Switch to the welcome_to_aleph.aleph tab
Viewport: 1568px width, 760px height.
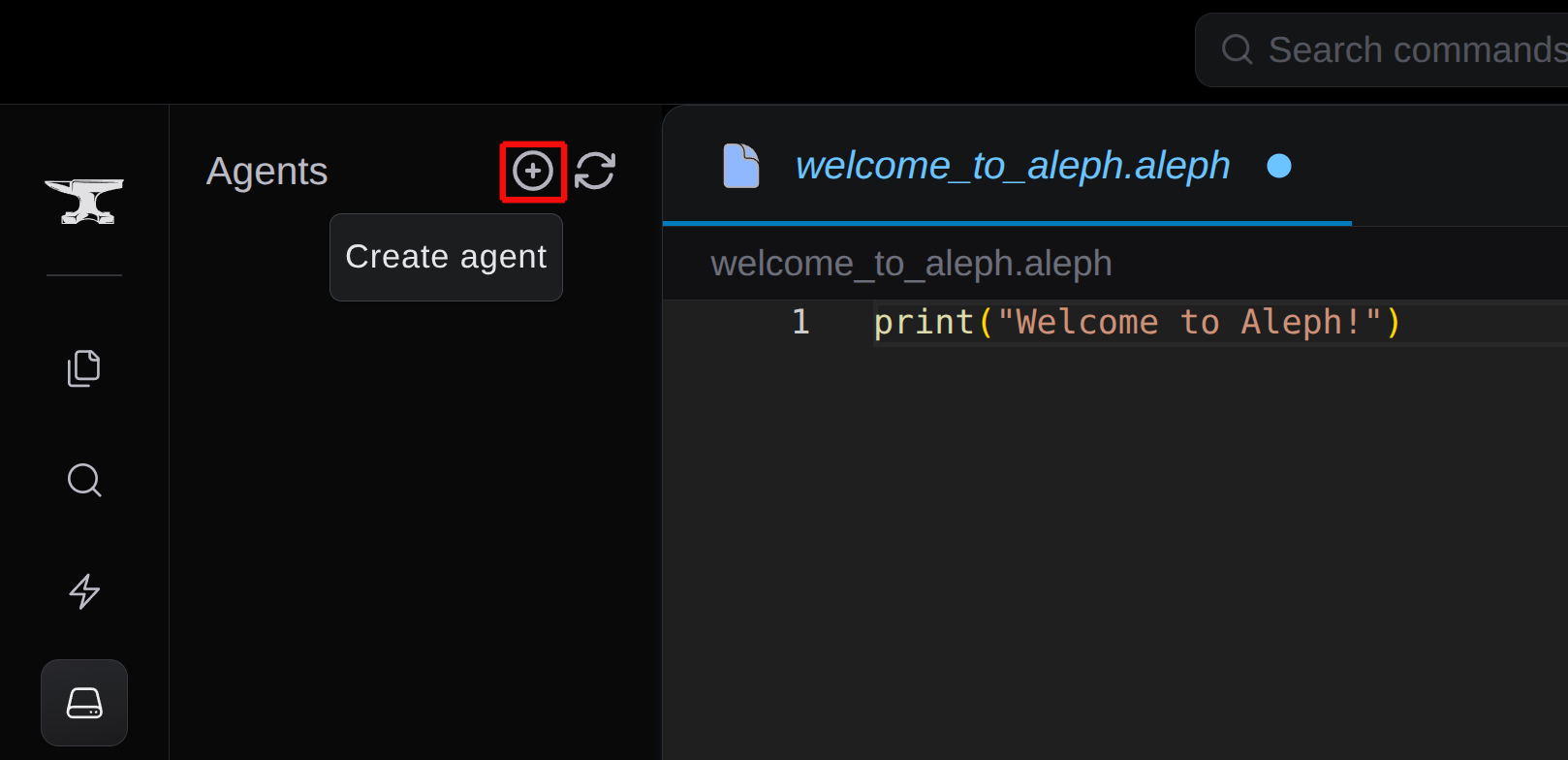(x=1012, y=165)
